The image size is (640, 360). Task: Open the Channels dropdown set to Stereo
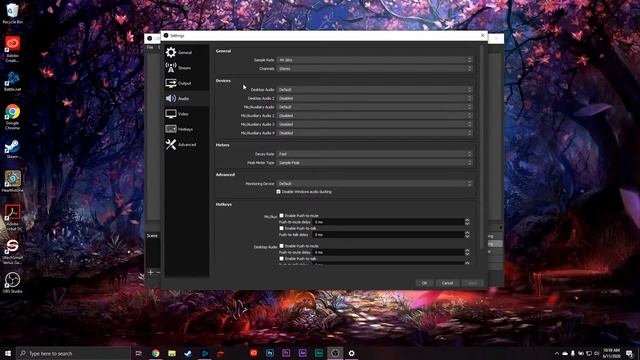[374, 69]
